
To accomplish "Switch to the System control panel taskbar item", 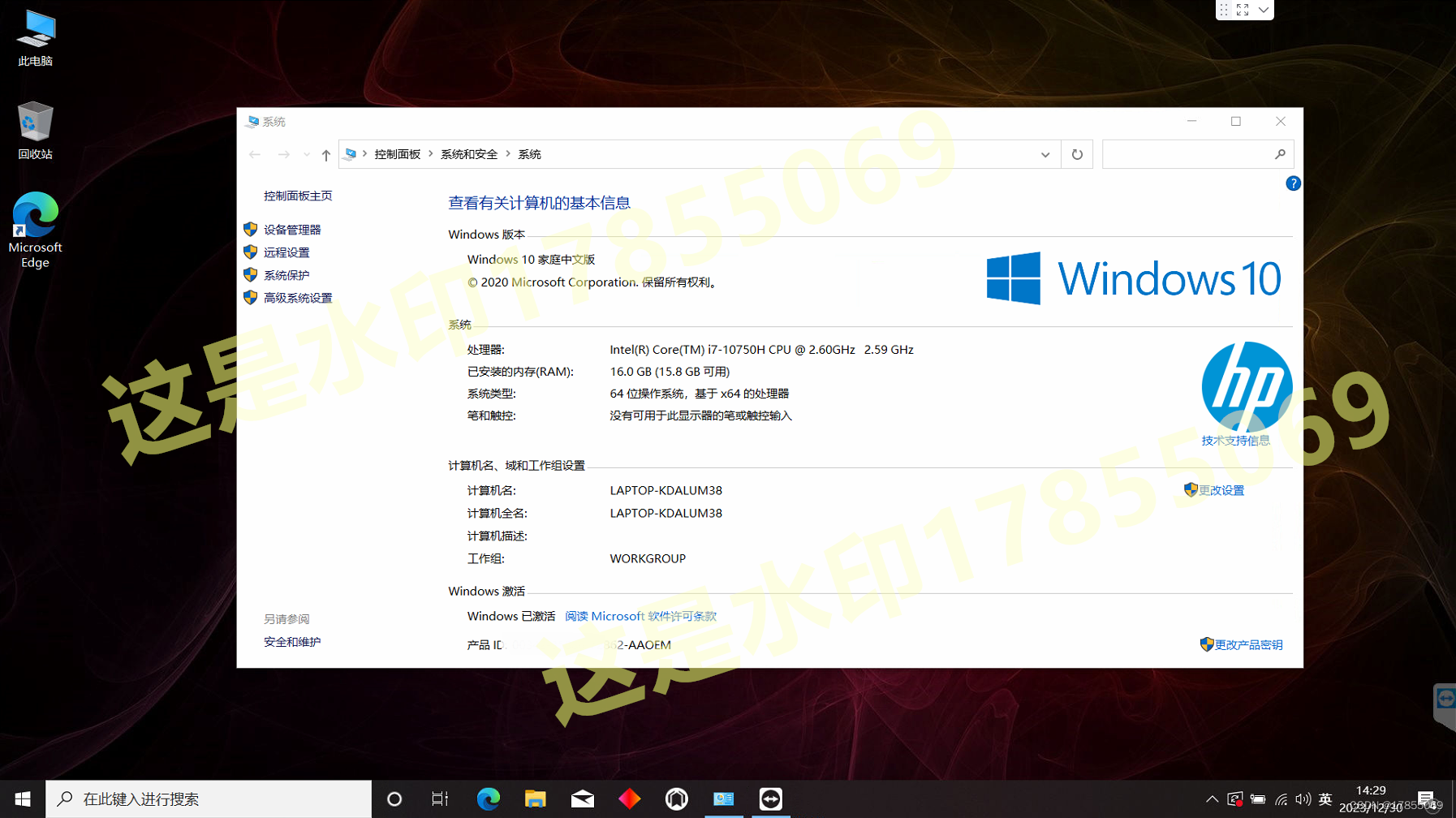I will click(724, 799).
